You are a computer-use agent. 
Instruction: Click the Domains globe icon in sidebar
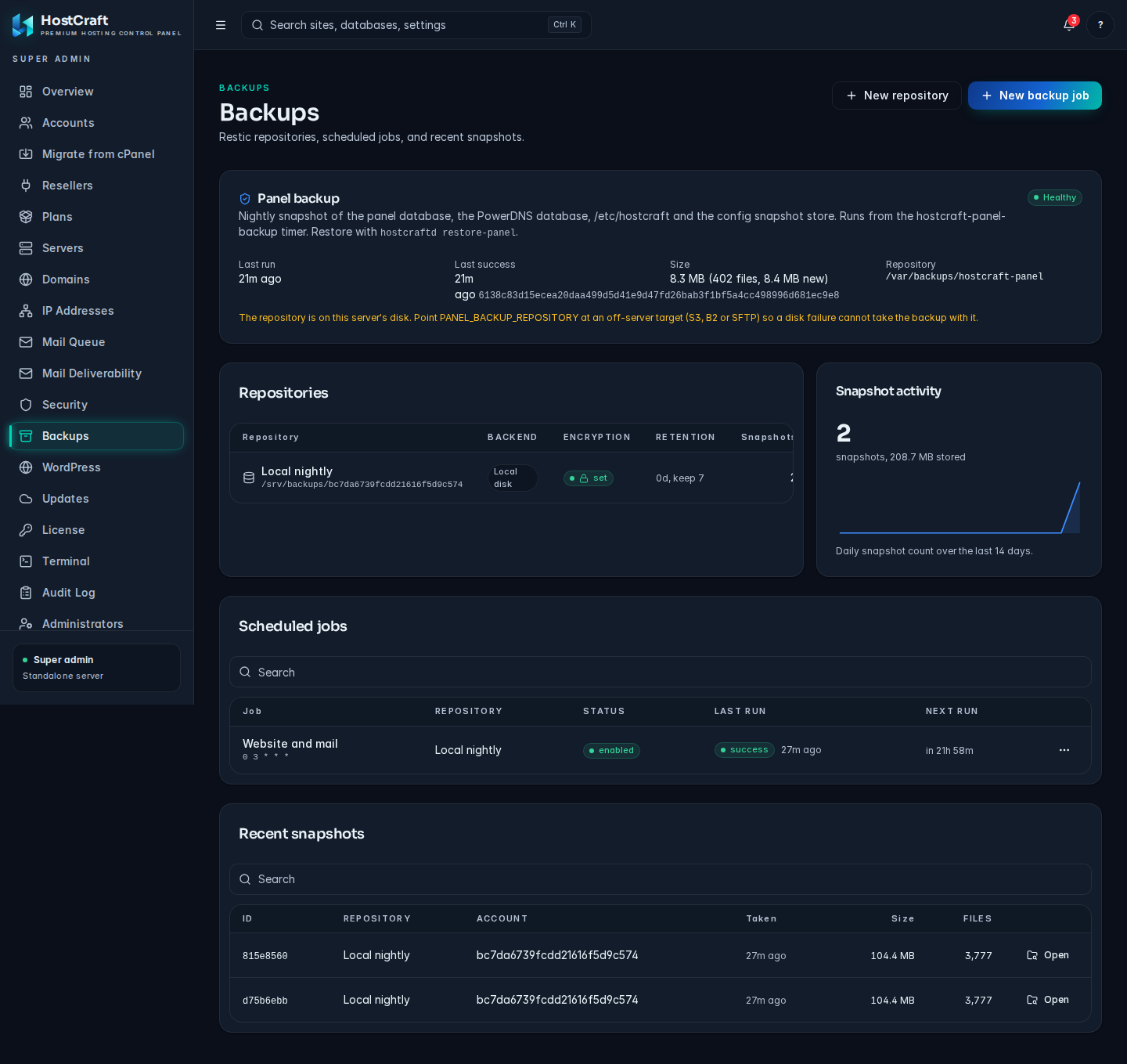coord(26,280)
